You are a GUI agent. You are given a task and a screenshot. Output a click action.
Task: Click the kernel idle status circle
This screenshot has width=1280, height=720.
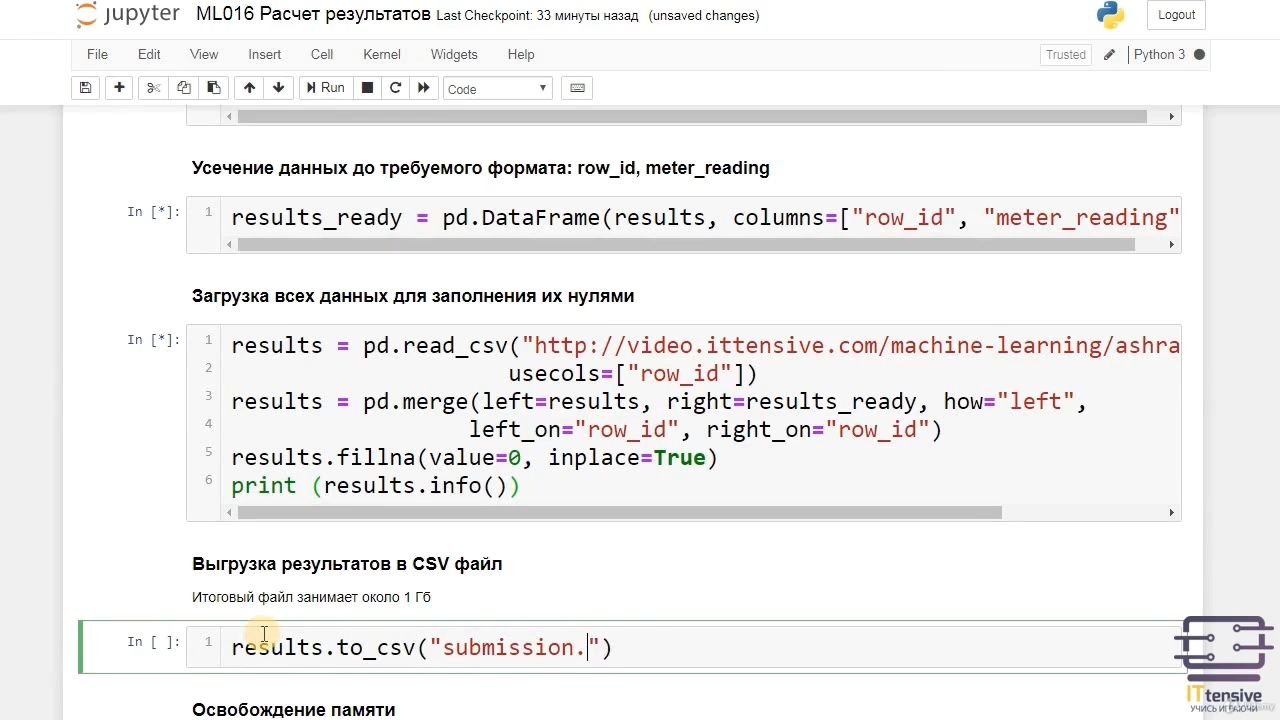click(x=1199, y=55)
